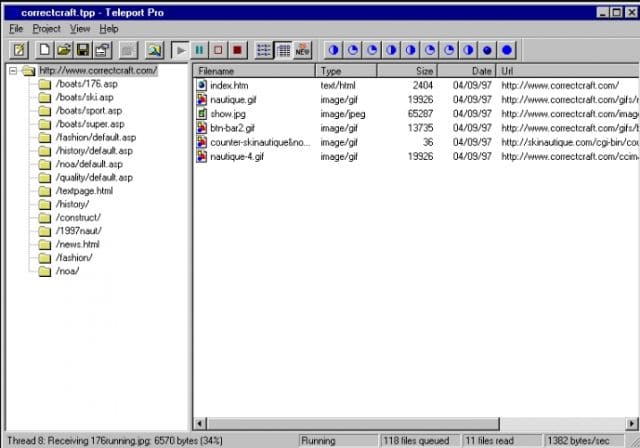Sort by the Filename column header

point(255,71)
